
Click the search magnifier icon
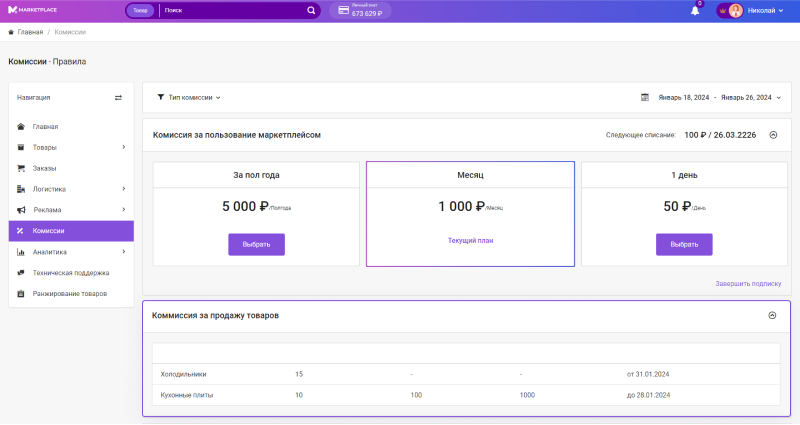click(311, 11)
